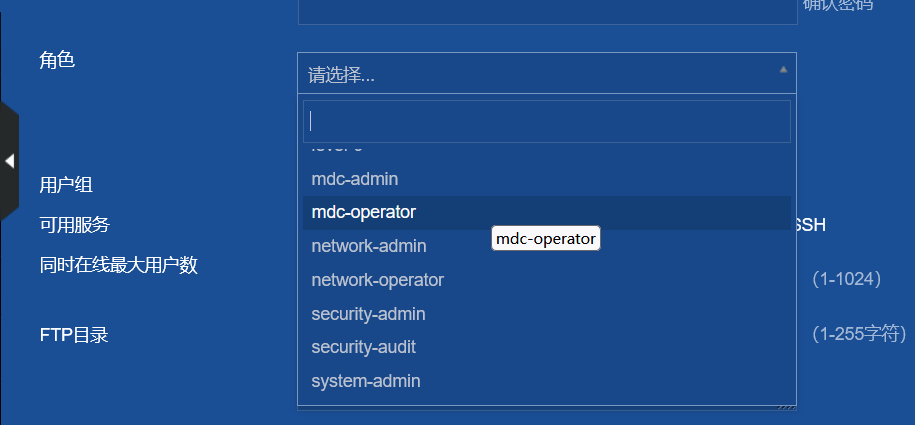Click the 请选择... role selection box
Image resolution: width=915 pixels, height=425 pixels.
coord(540,74)
